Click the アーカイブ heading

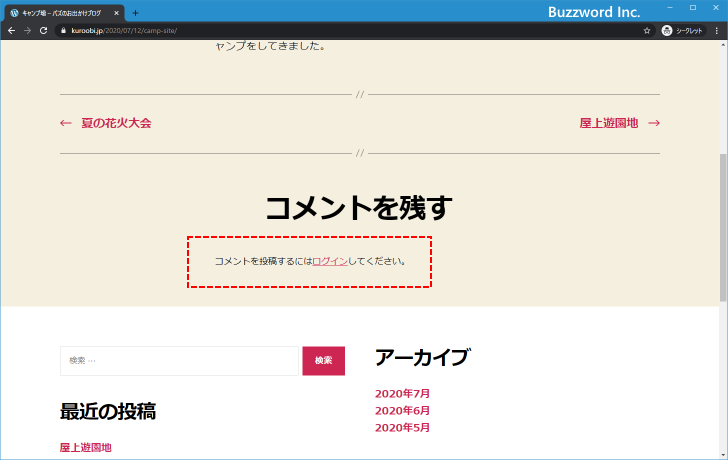click(422, 357)
